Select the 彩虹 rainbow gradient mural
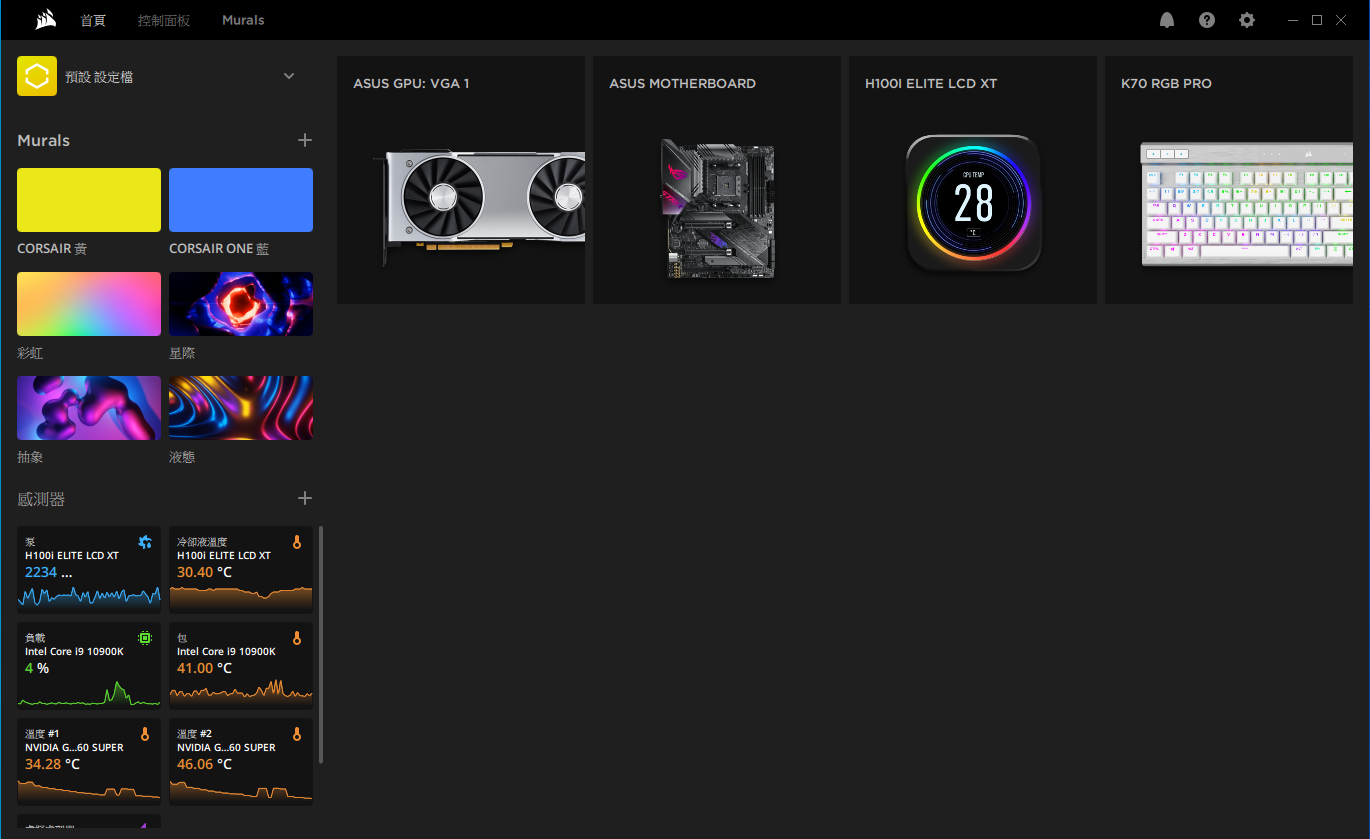This screenshot has height=839, width=1370. [89, 304]
